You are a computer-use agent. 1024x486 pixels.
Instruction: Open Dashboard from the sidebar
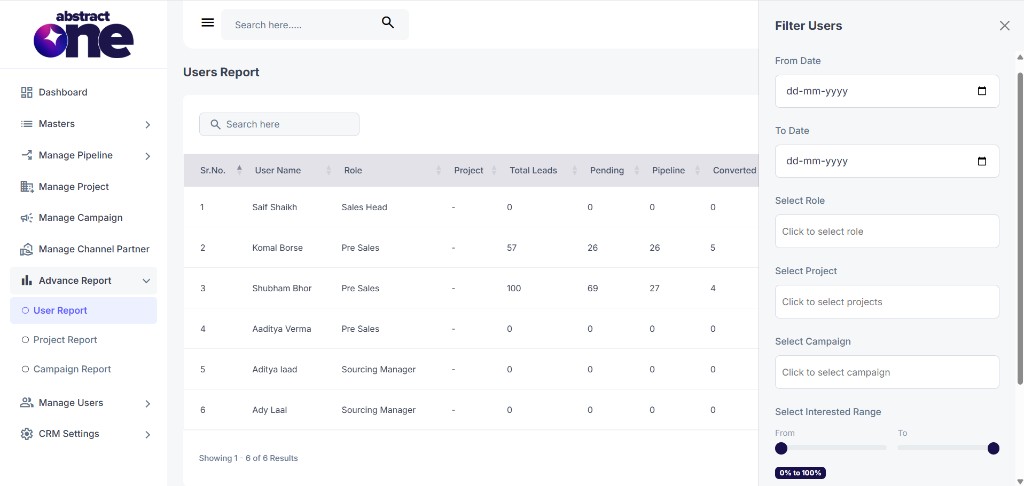pyautogui.click(x=63, y=92)
